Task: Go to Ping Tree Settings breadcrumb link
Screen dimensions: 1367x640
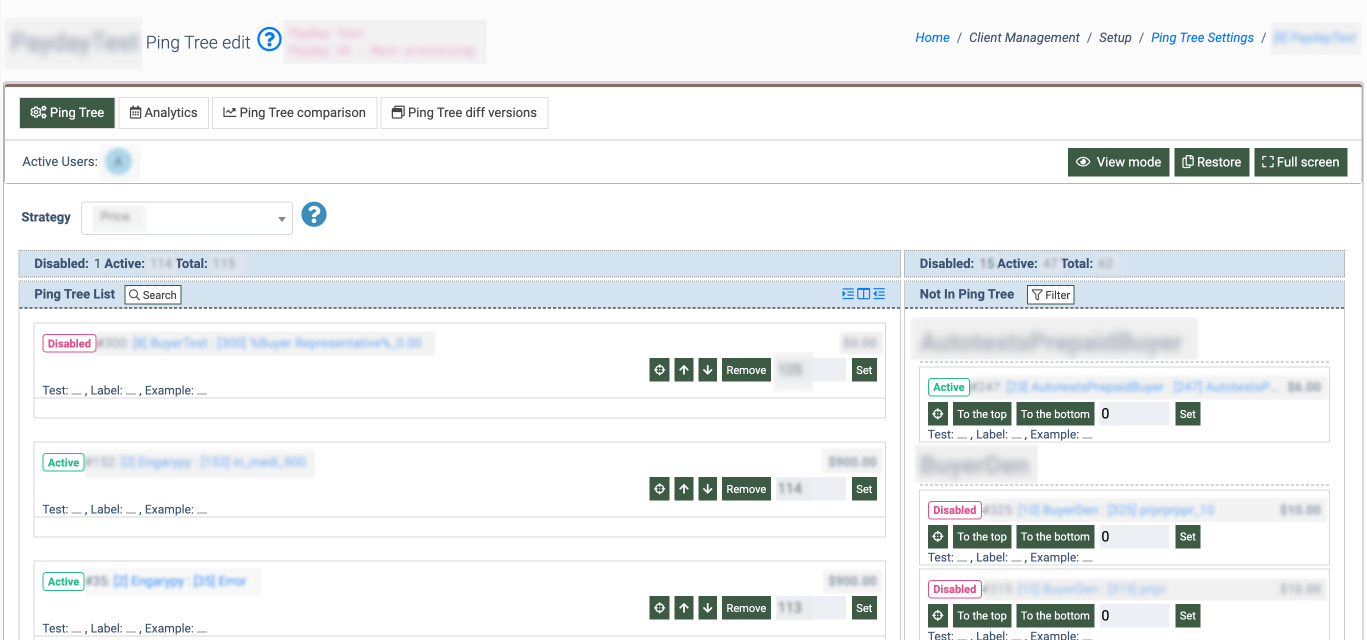Action: [x=1202, y=38]
